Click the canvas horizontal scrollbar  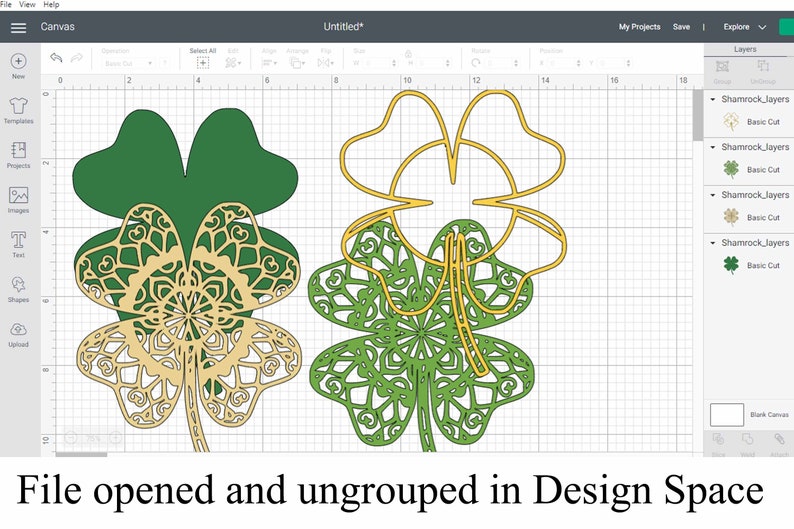(x=81, y=455)
